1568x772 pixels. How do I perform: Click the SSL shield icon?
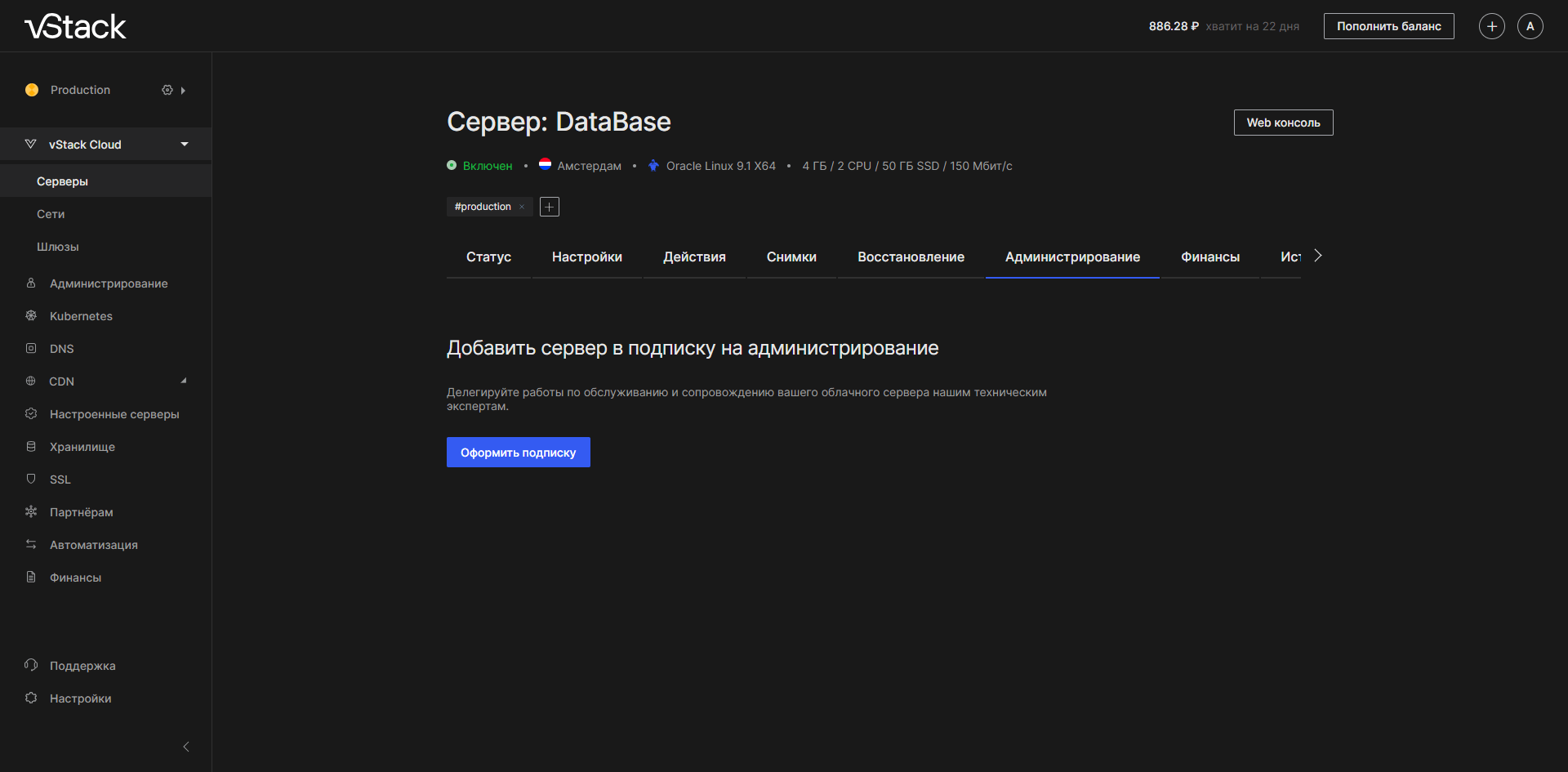pyautogui.click(x=31, y=479)
